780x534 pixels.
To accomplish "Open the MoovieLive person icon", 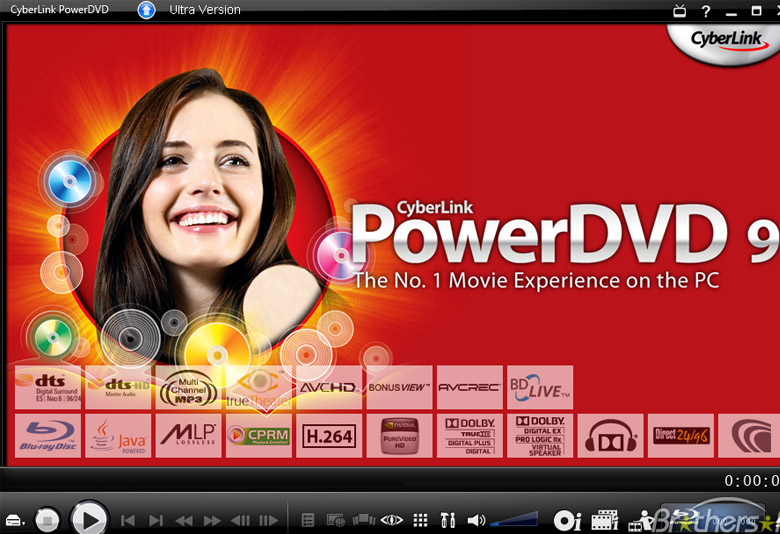I will coord(641,521).
